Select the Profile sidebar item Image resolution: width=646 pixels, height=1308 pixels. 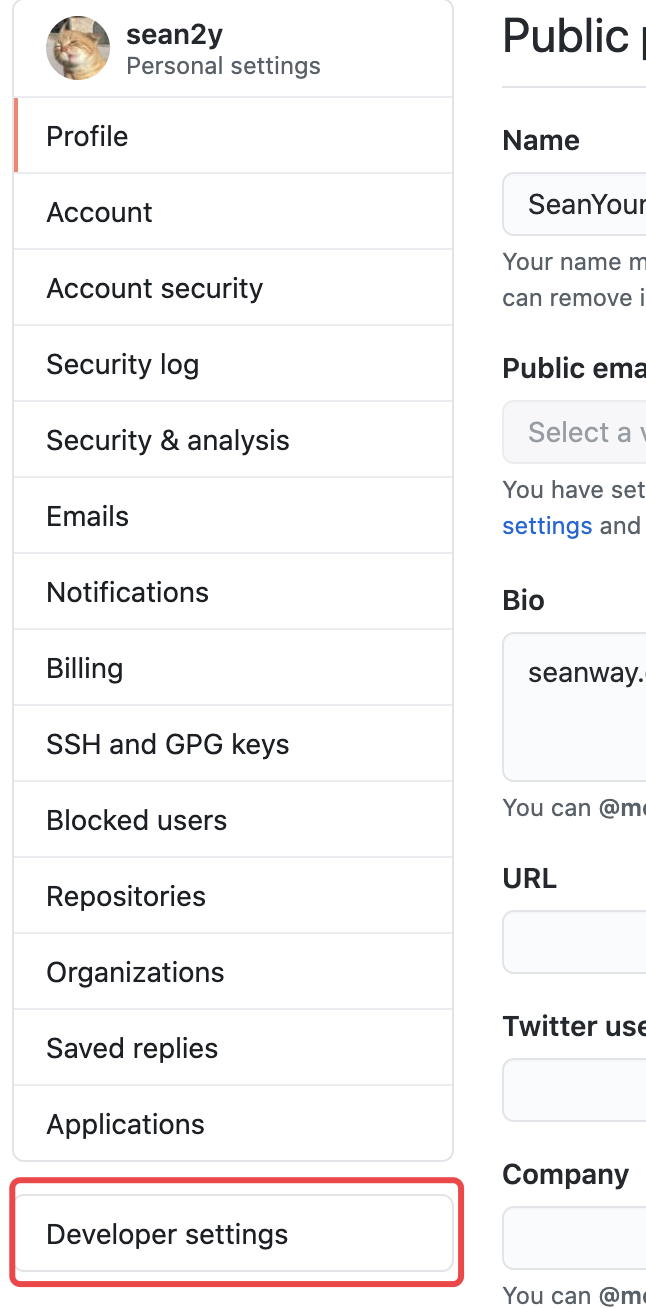(x=87, y=135)
